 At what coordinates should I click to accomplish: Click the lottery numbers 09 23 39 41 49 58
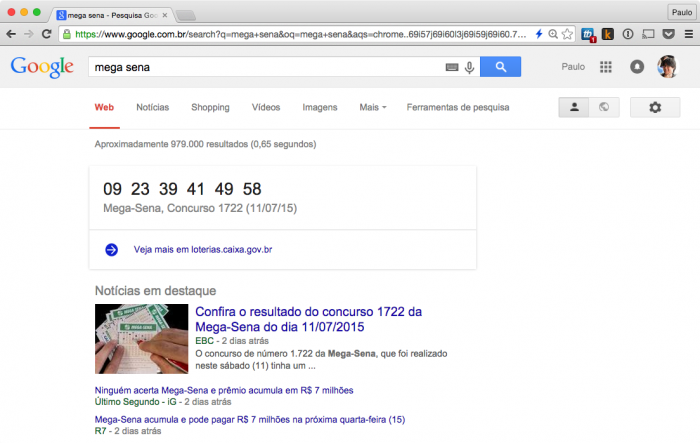click(182, 189)
